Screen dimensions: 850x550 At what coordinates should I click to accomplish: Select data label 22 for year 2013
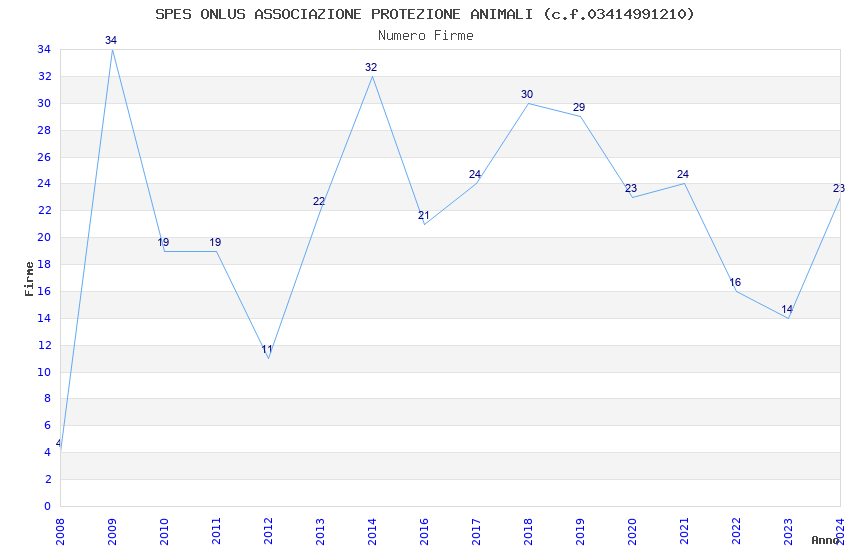pyautogui.click(x=319, y=202)
